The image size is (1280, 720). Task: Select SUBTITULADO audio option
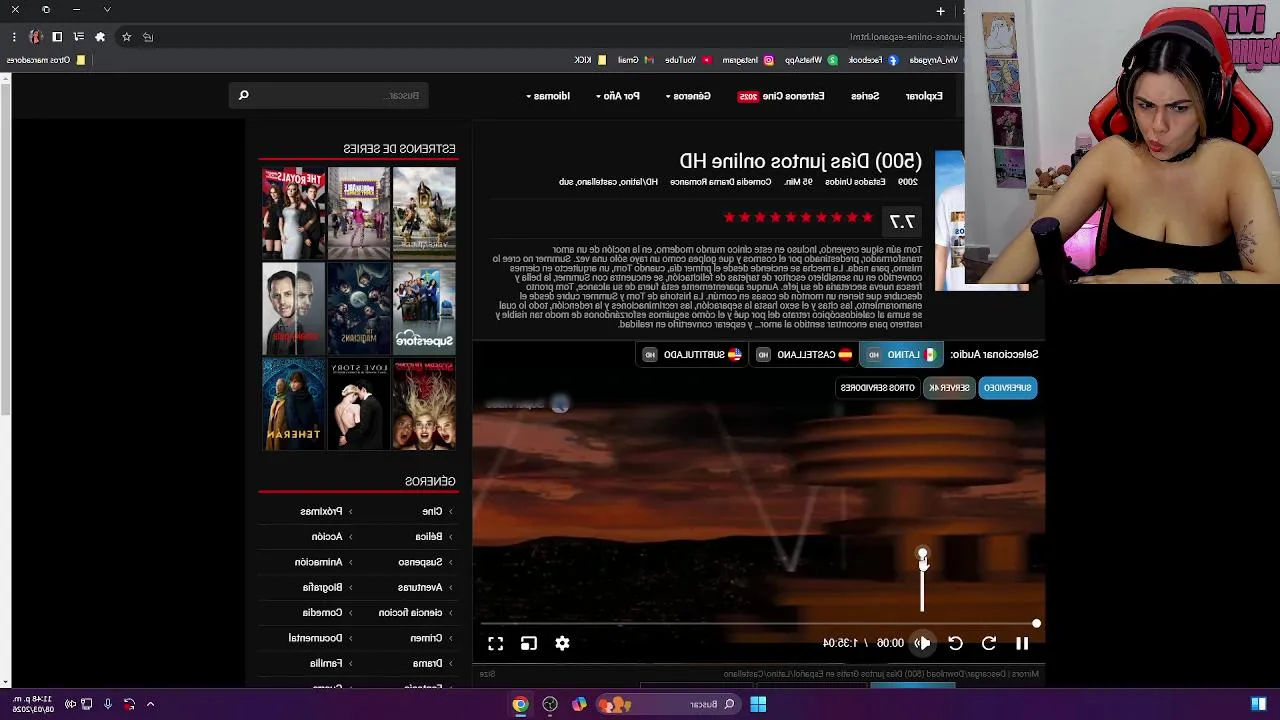[693, 354]
